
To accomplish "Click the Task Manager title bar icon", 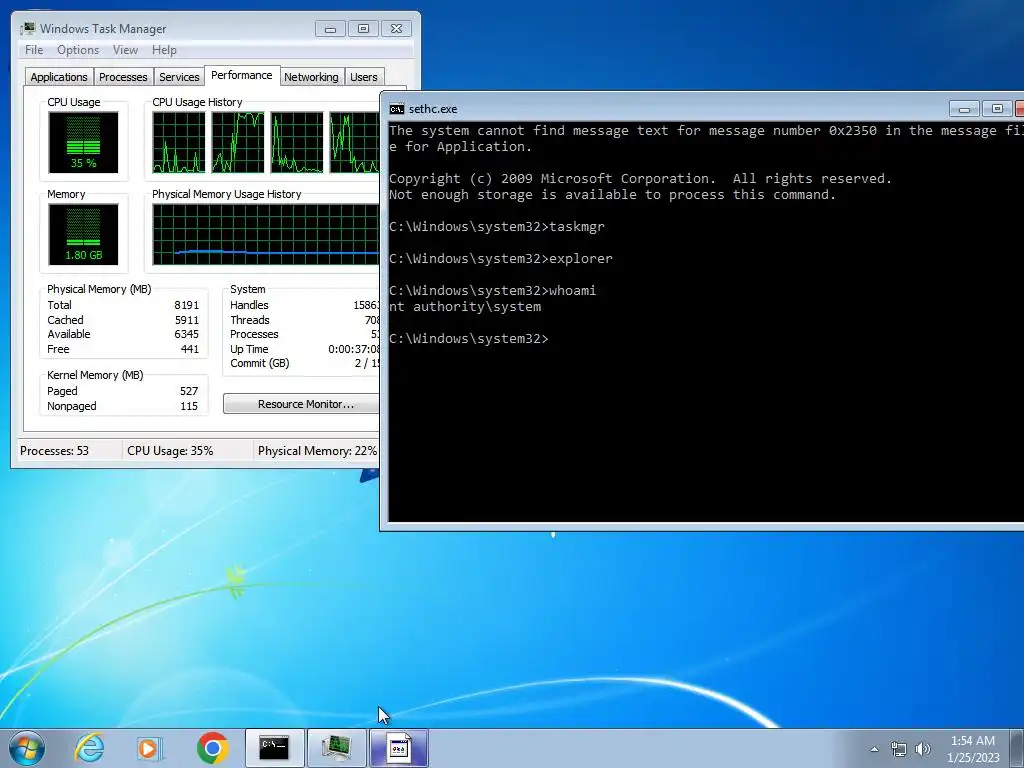I will tap(27, 28).
